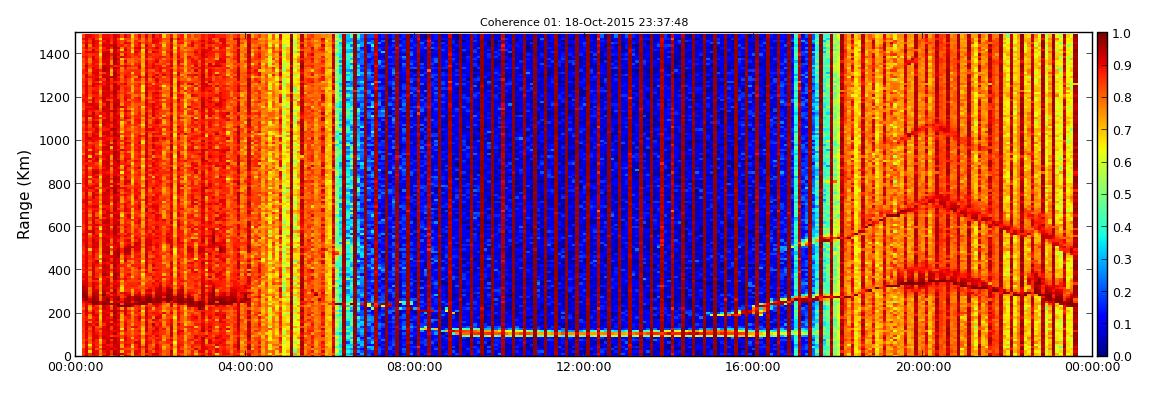Viewport: 1150px width, 407px height.
Task: Click the 1.0 colorbar scale label
Action: 1121,34
